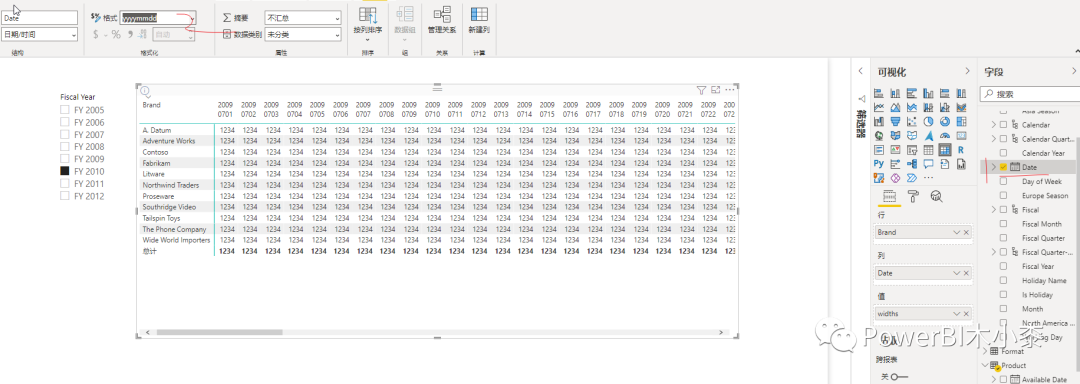Open the Analytics magnifier tab
The width and height of the screenshot is (1080, 384).
(x=936, y=197)
